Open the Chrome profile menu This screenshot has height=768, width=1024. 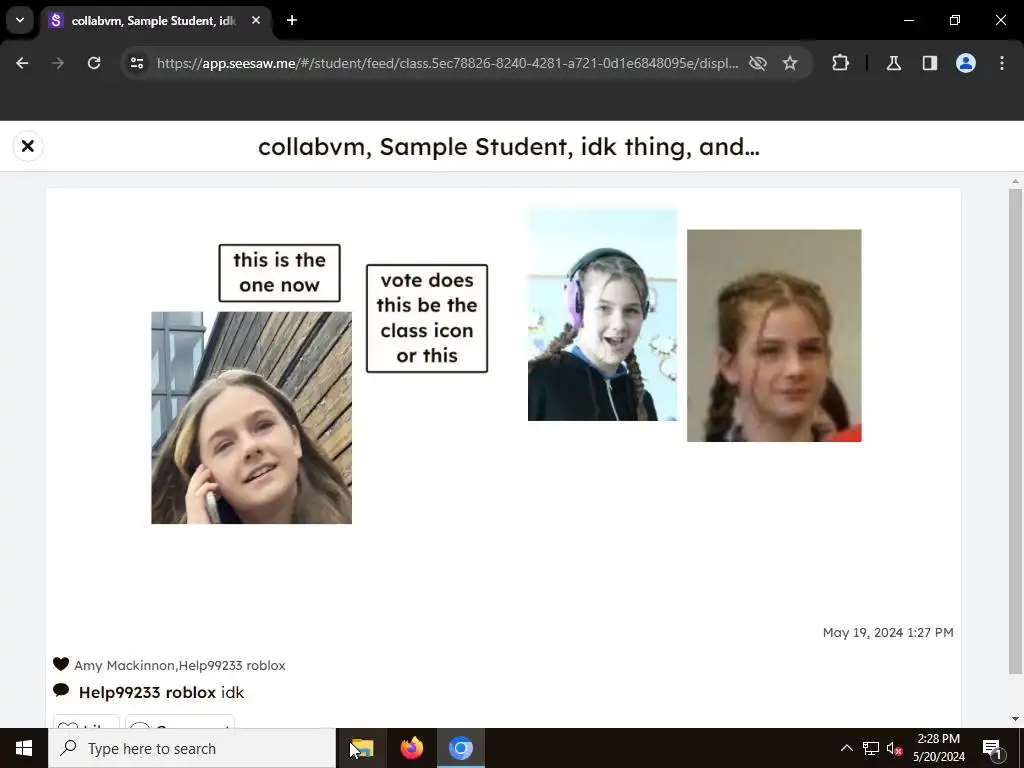click(x=966, y=63)
